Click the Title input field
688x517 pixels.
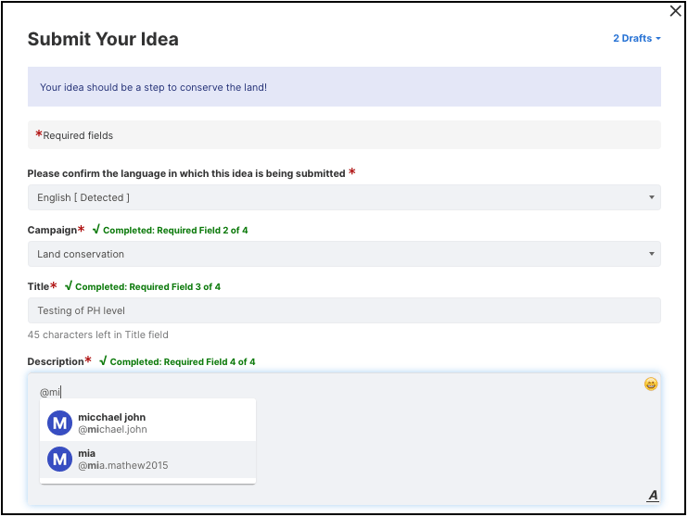tap(344, 311)
